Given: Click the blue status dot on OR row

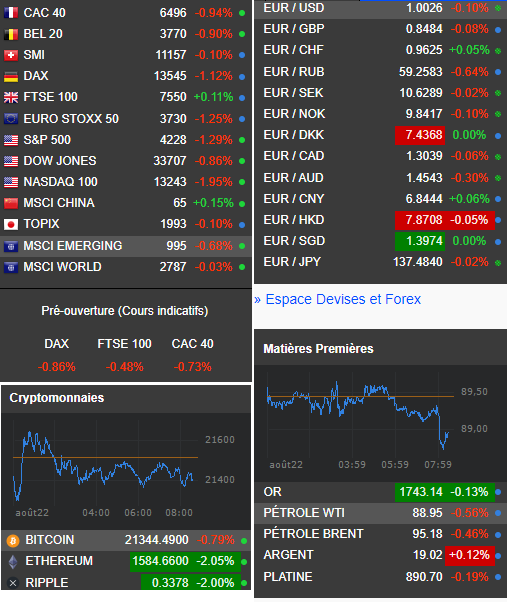Looking at the screenshot, I should 498,492.
